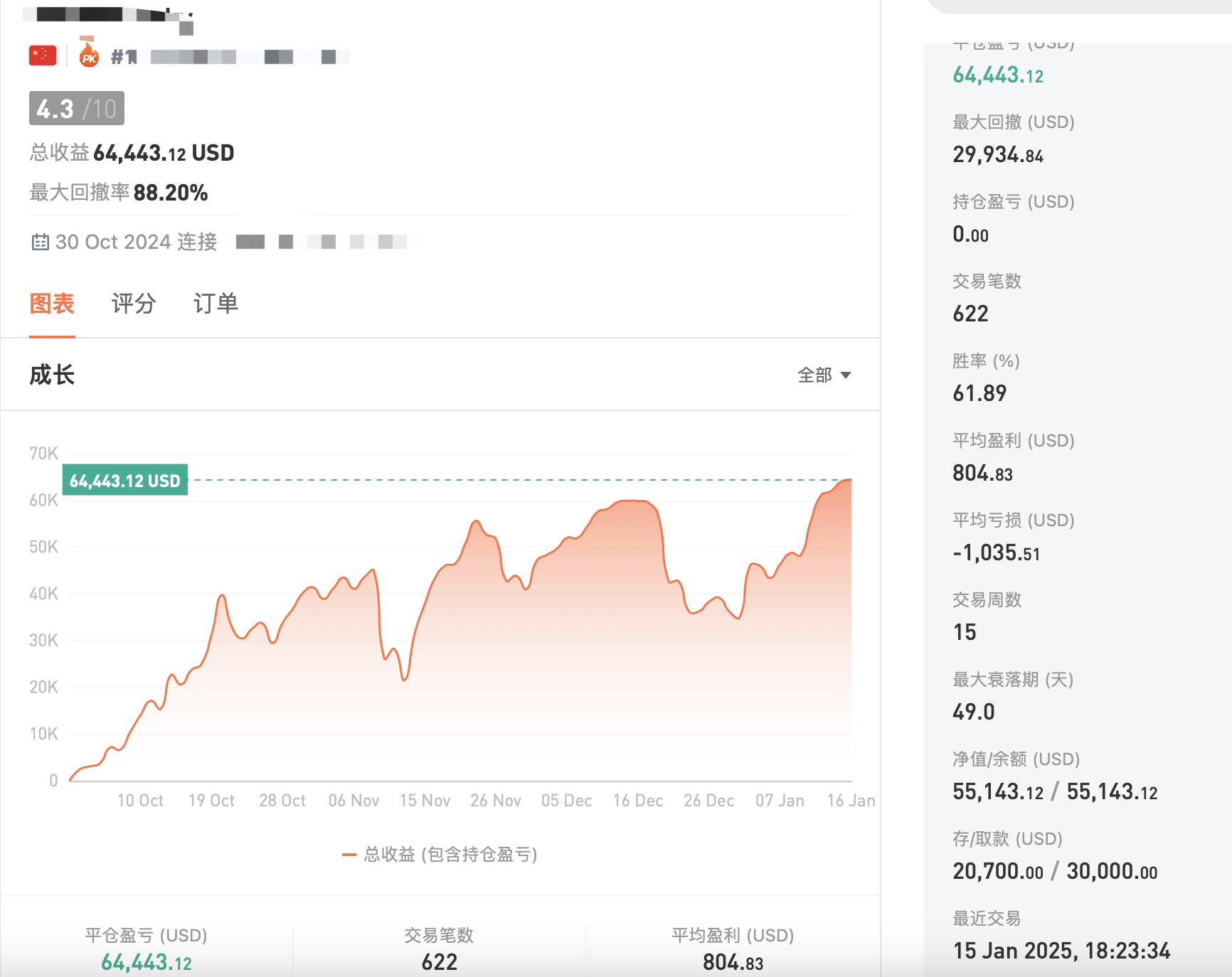Click the 70K y-axis label

[x=43, y=454]
